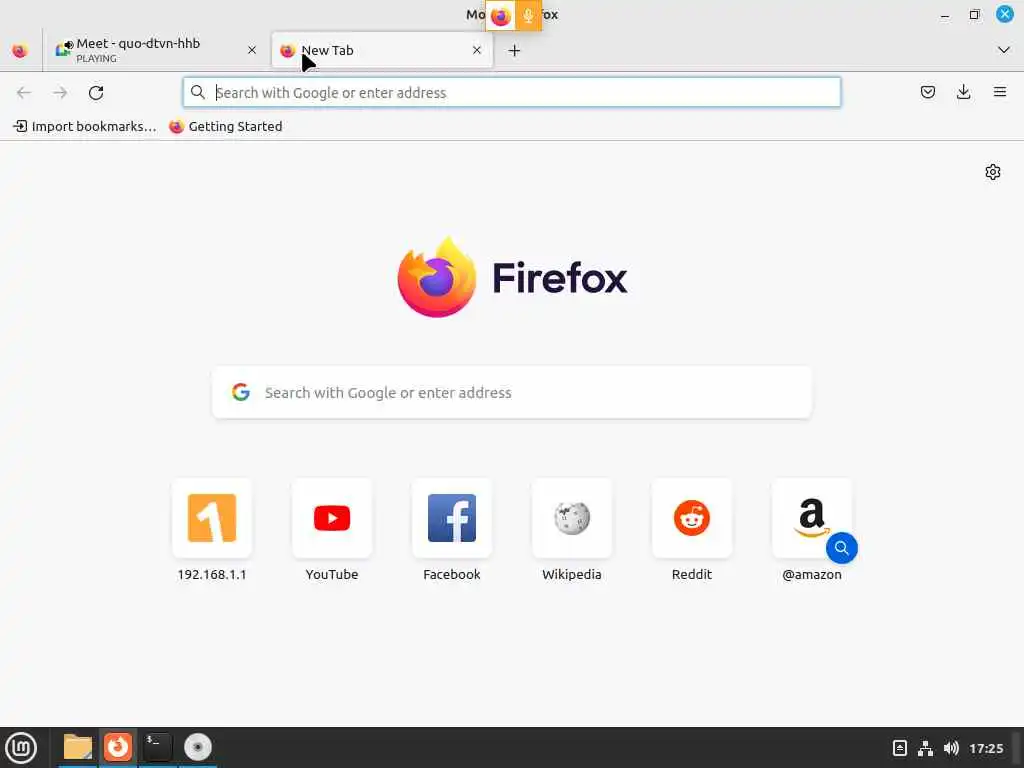Open the Save to Pocket button
1024x768 pixels.
tap(928, 92)
